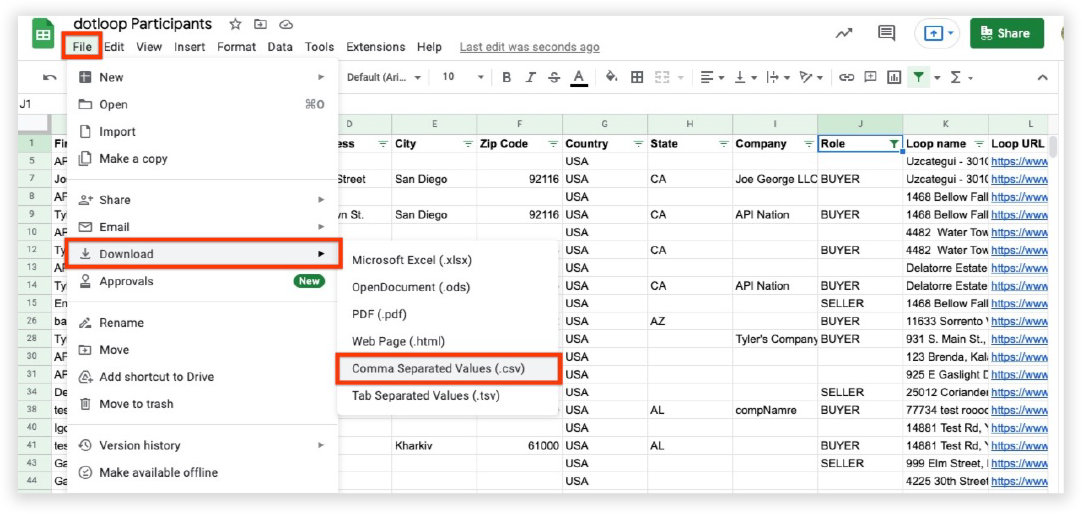This screenshot has height=514, width=1082.
Task: Check the cloud save status icon
Action: [x=286, y=24]
